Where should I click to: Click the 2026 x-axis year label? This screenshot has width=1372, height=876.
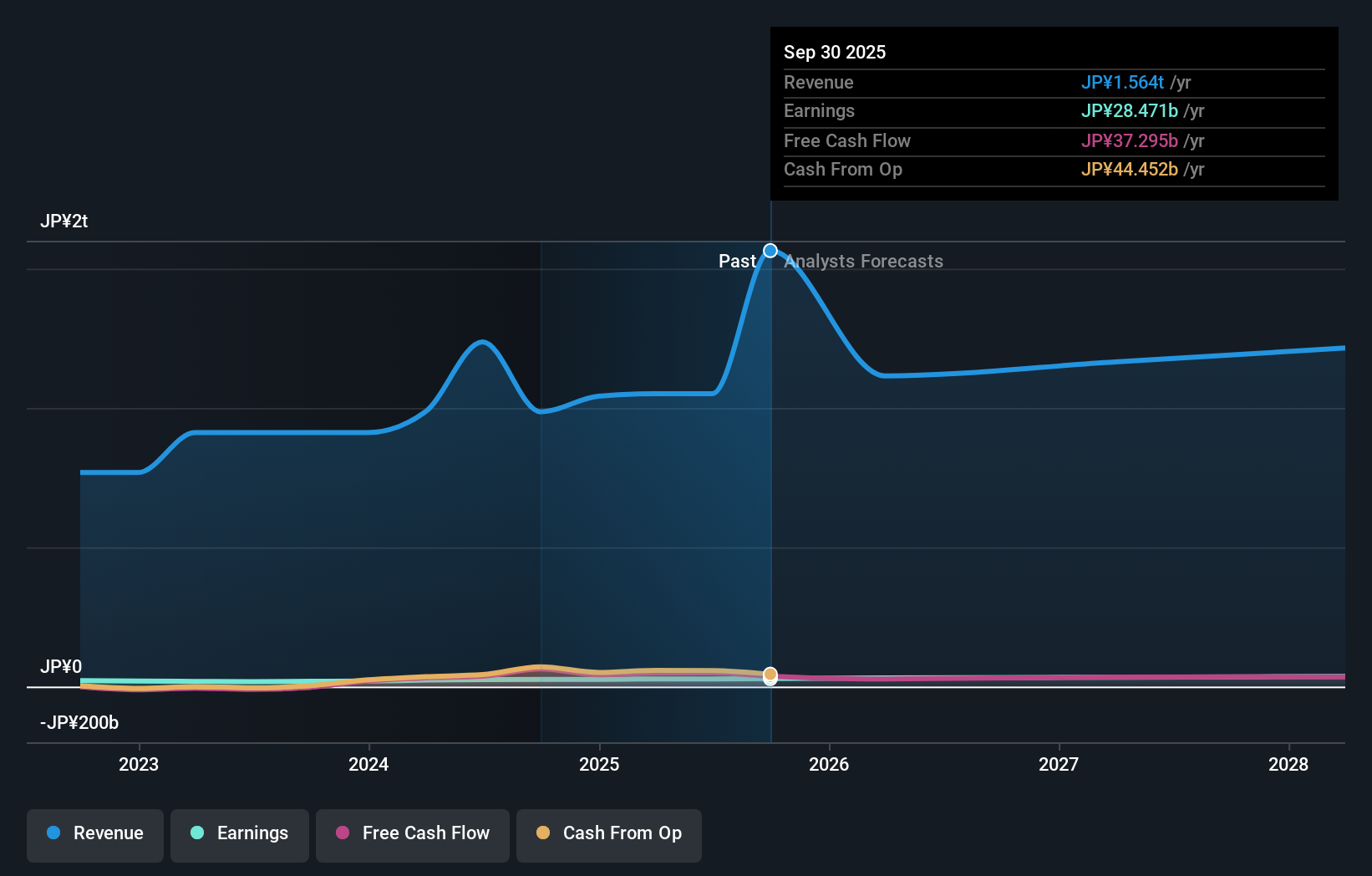tap(829, 764)
